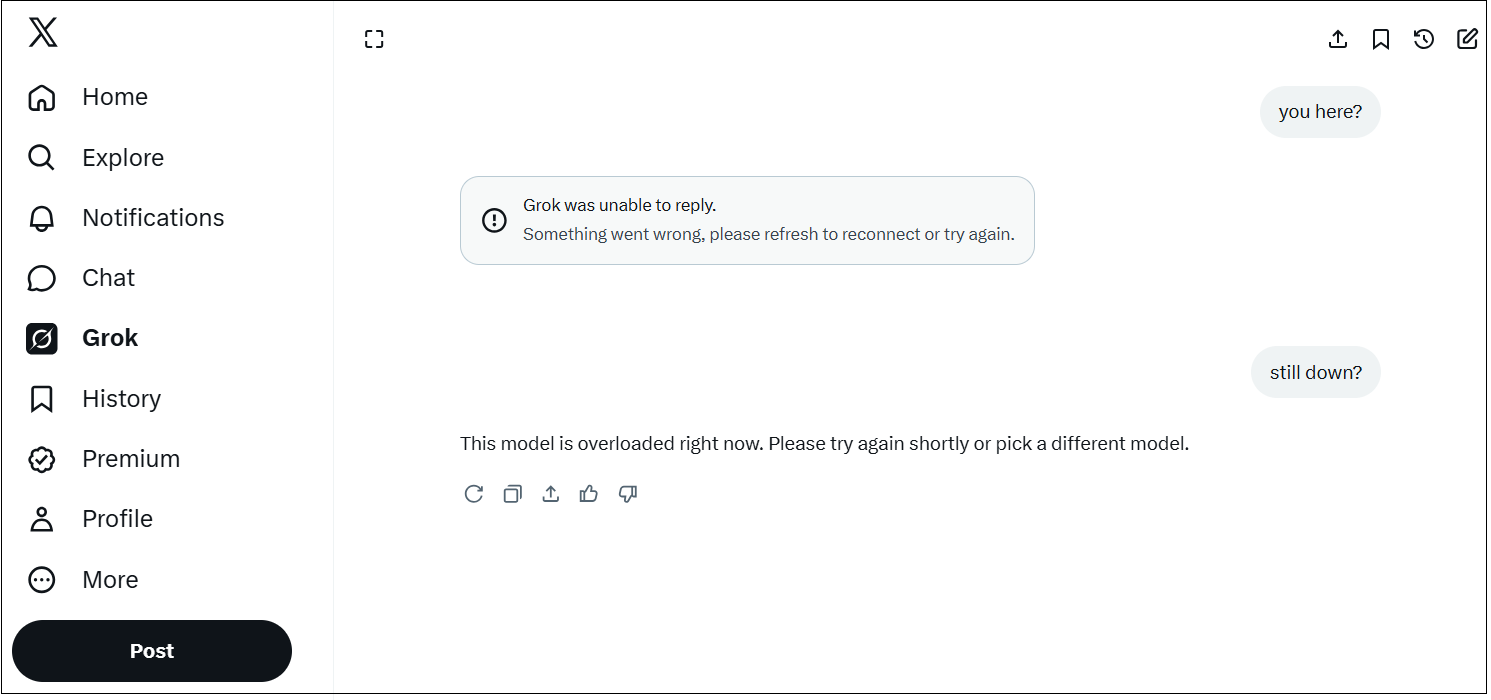1491x700 pixels.
Task: Open History in the sidebar
Action: coord(121,399)
